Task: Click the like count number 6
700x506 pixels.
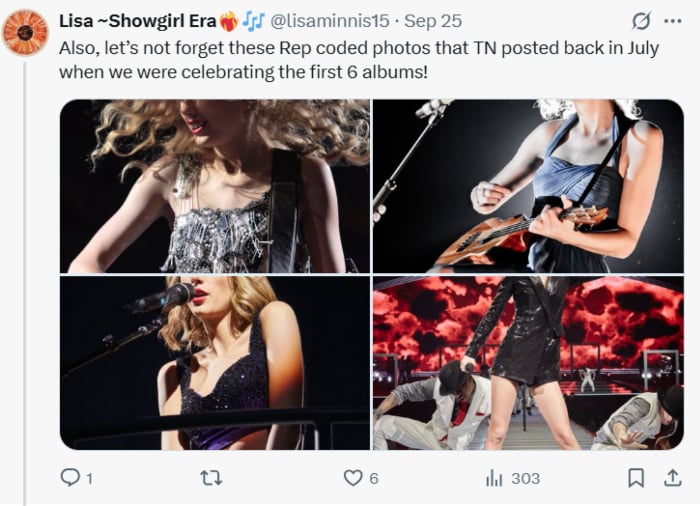Action: pyautogui.click(x=373, y=479)
